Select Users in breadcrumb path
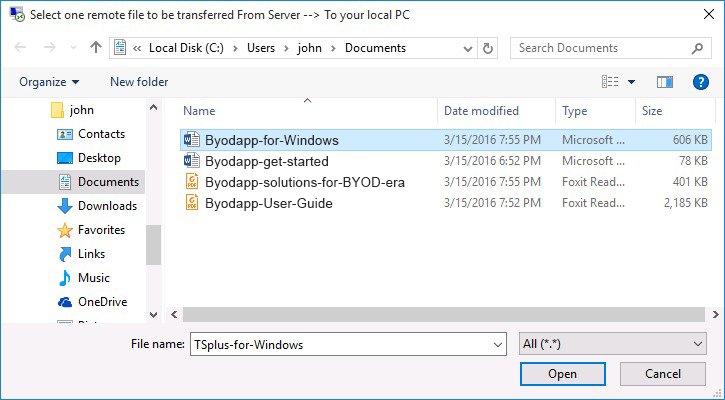725x400 pixels. 261,48
